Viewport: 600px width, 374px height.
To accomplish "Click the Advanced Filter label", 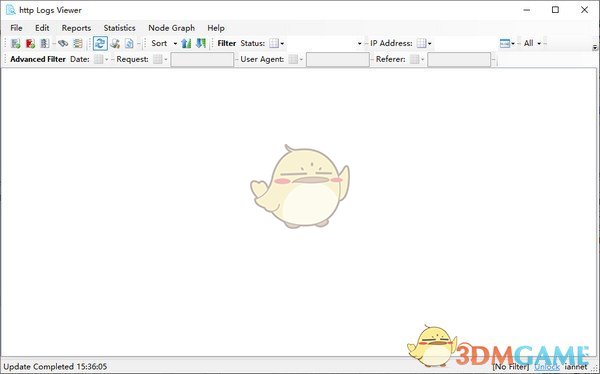I will 38,59.
